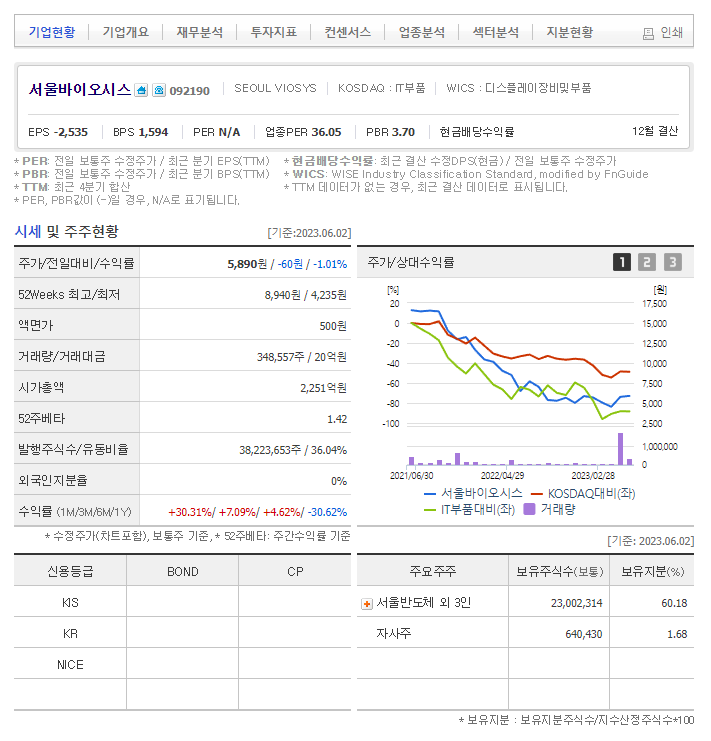Click the 주요주주 column header
This screenshot has height=741, width=711.
point(433,571)
